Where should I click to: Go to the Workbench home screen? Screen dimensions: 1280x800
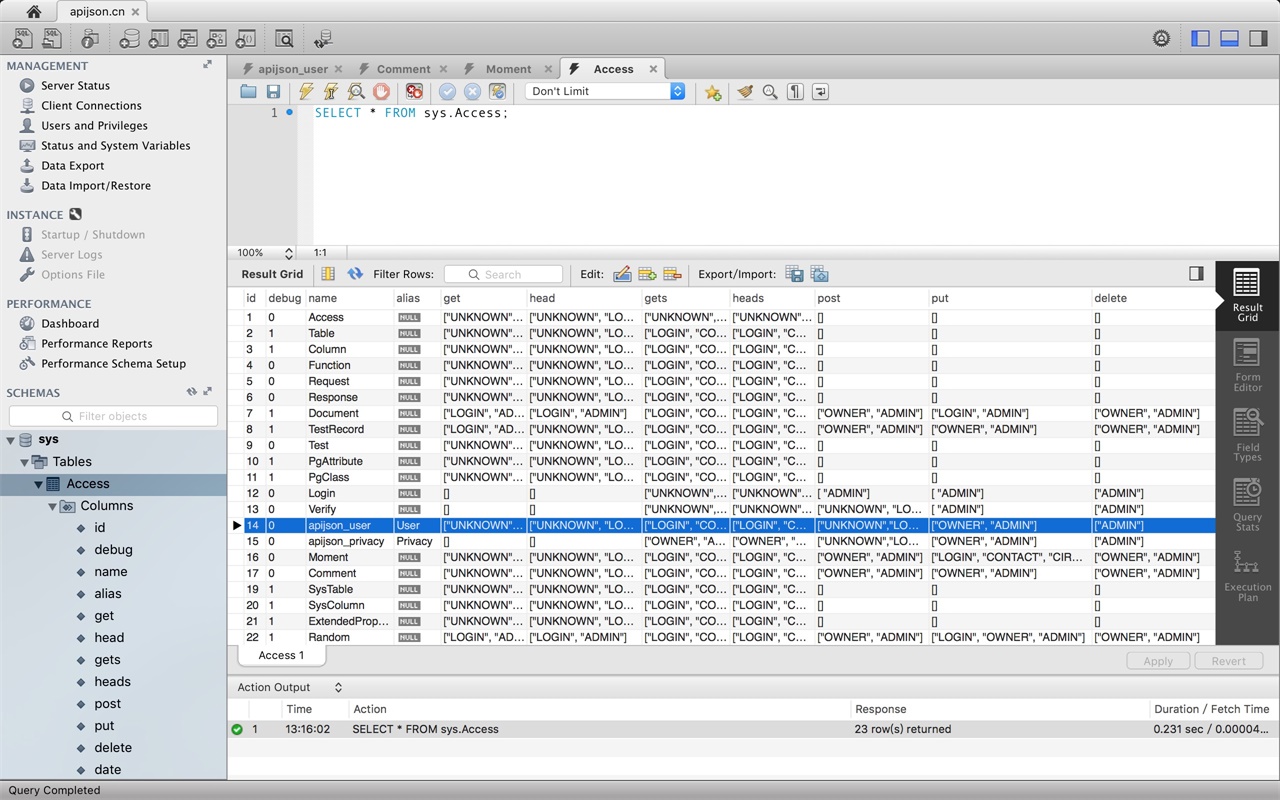point(34,12)
